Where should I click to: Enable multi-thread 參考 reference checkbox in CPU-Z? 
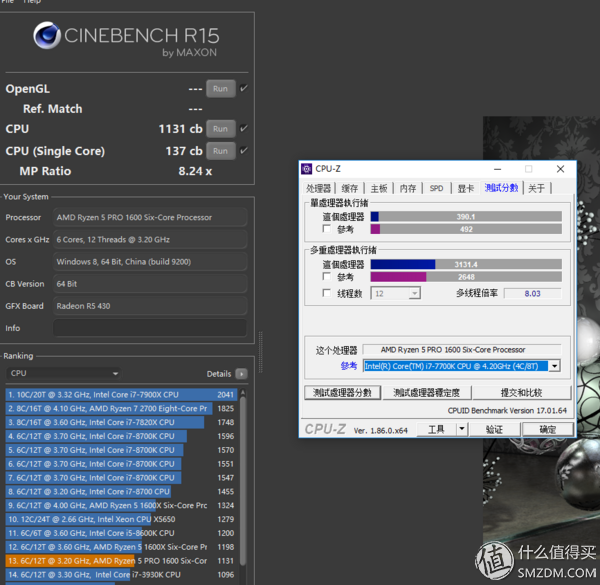pos(326,276)
